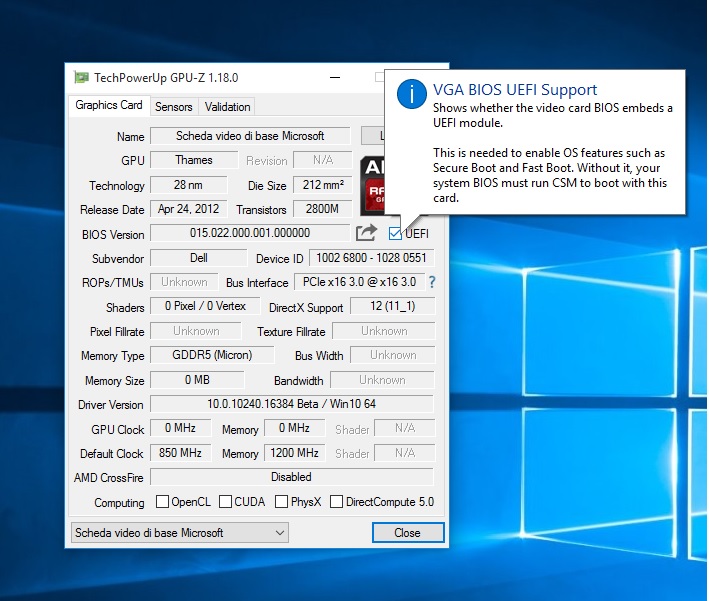This screenshot has width=709, height=601.
Task: Toggle the PhysX checkbox
Action: click(x=281, y=502)
